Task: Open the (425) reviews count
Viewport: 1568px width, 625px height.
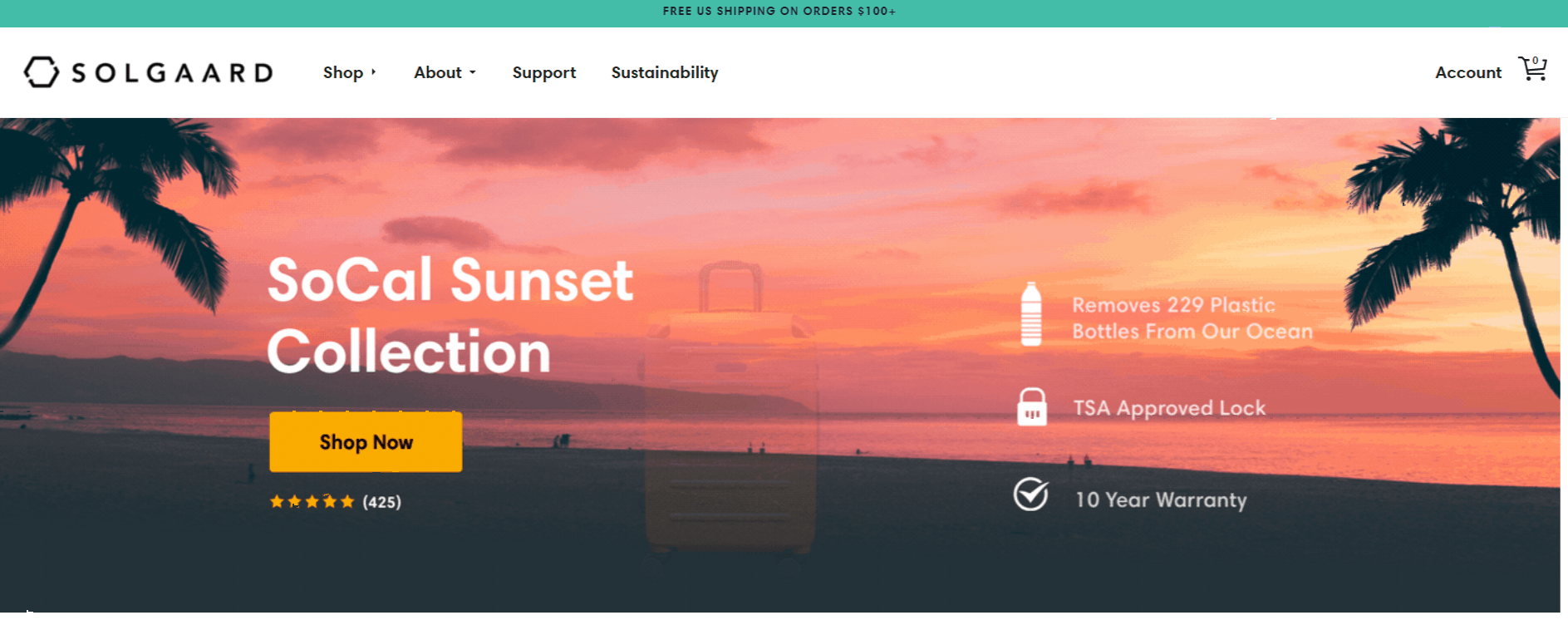Action: click(x=382, y=502)
